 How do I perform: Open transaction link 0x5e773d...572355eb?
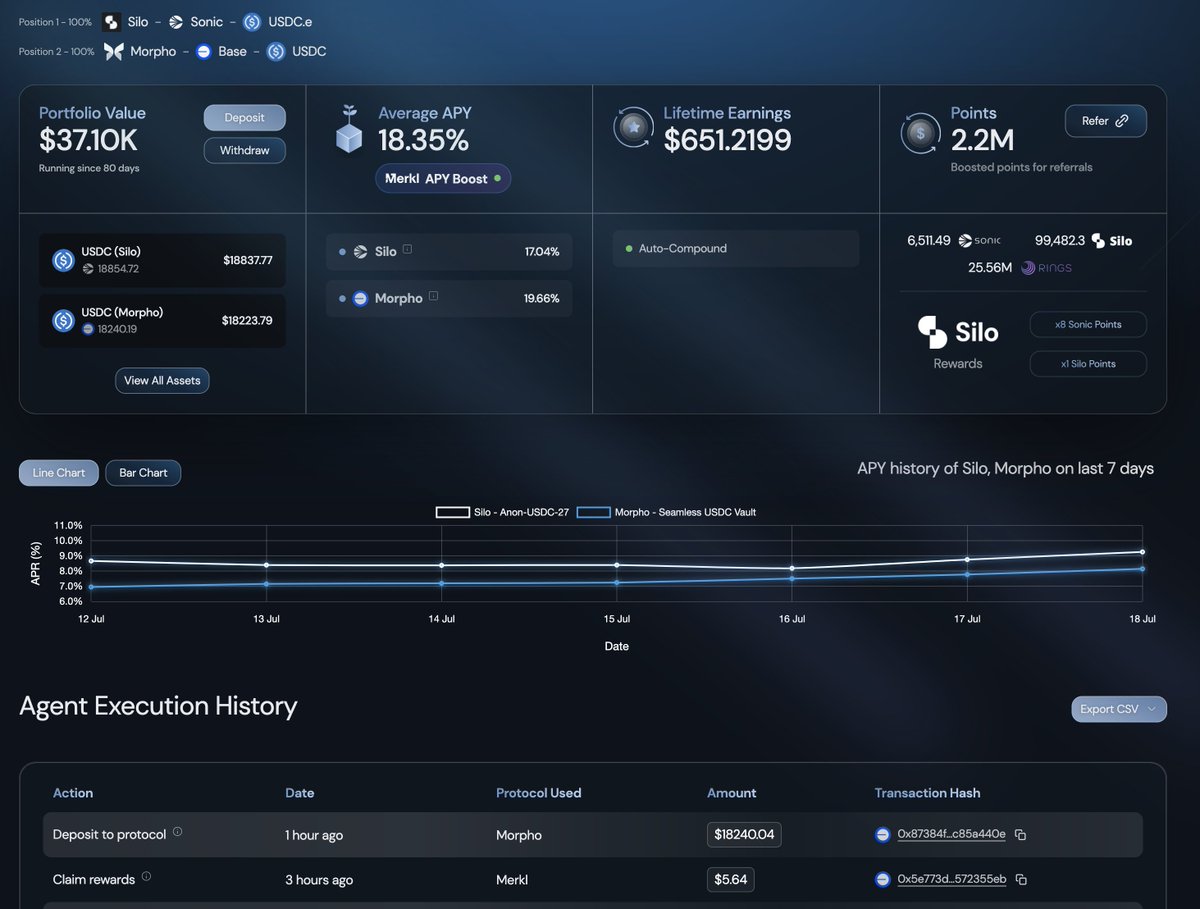click(x=951, y=880)
